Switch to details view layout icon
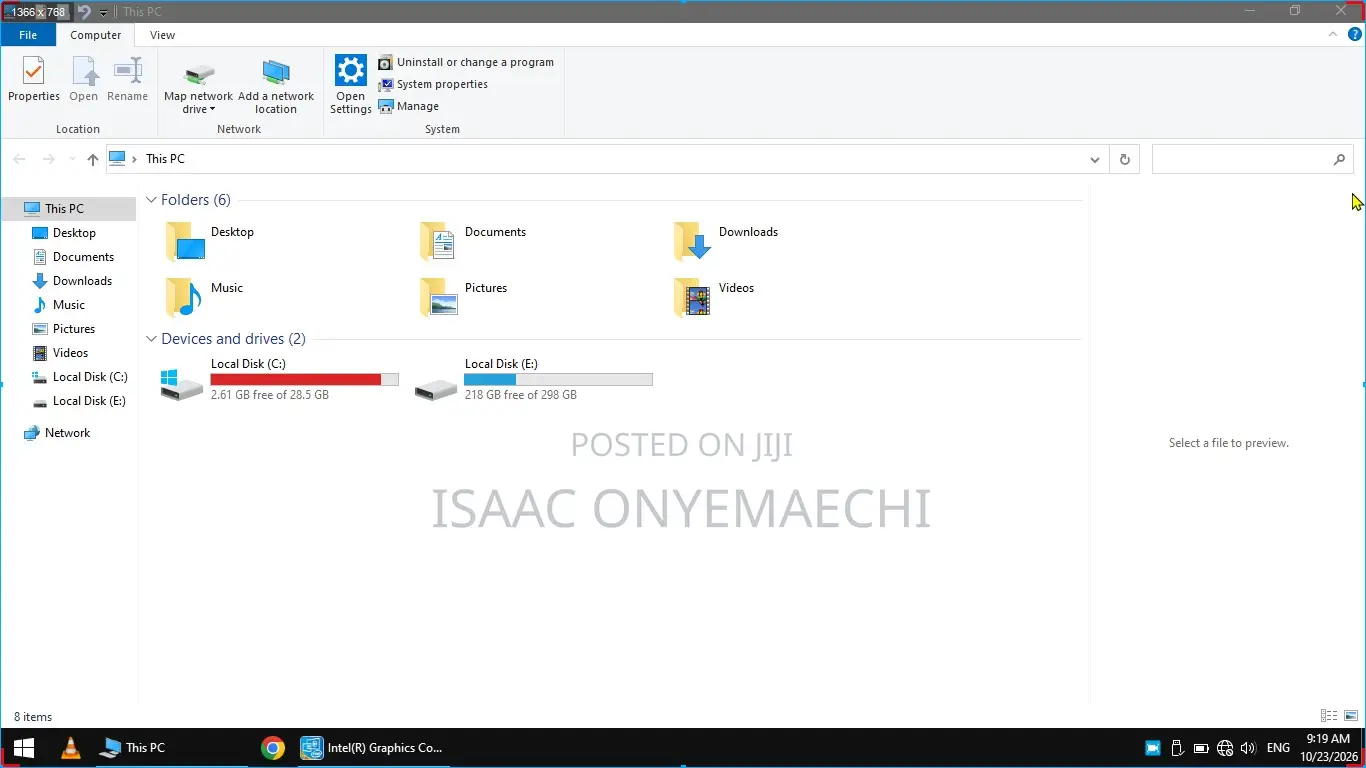1366x768 pixels. tap(1329, 716)
